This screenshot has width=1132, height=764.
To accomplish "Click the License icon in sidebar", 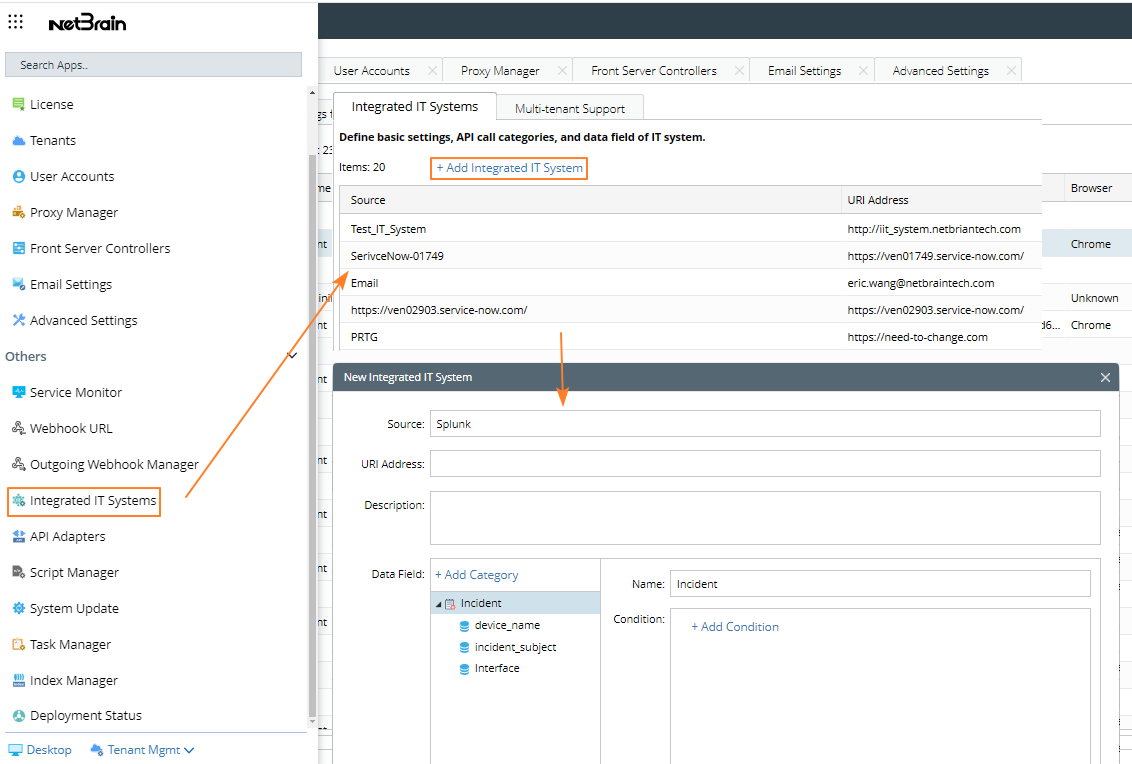I will tap(18, 104).
